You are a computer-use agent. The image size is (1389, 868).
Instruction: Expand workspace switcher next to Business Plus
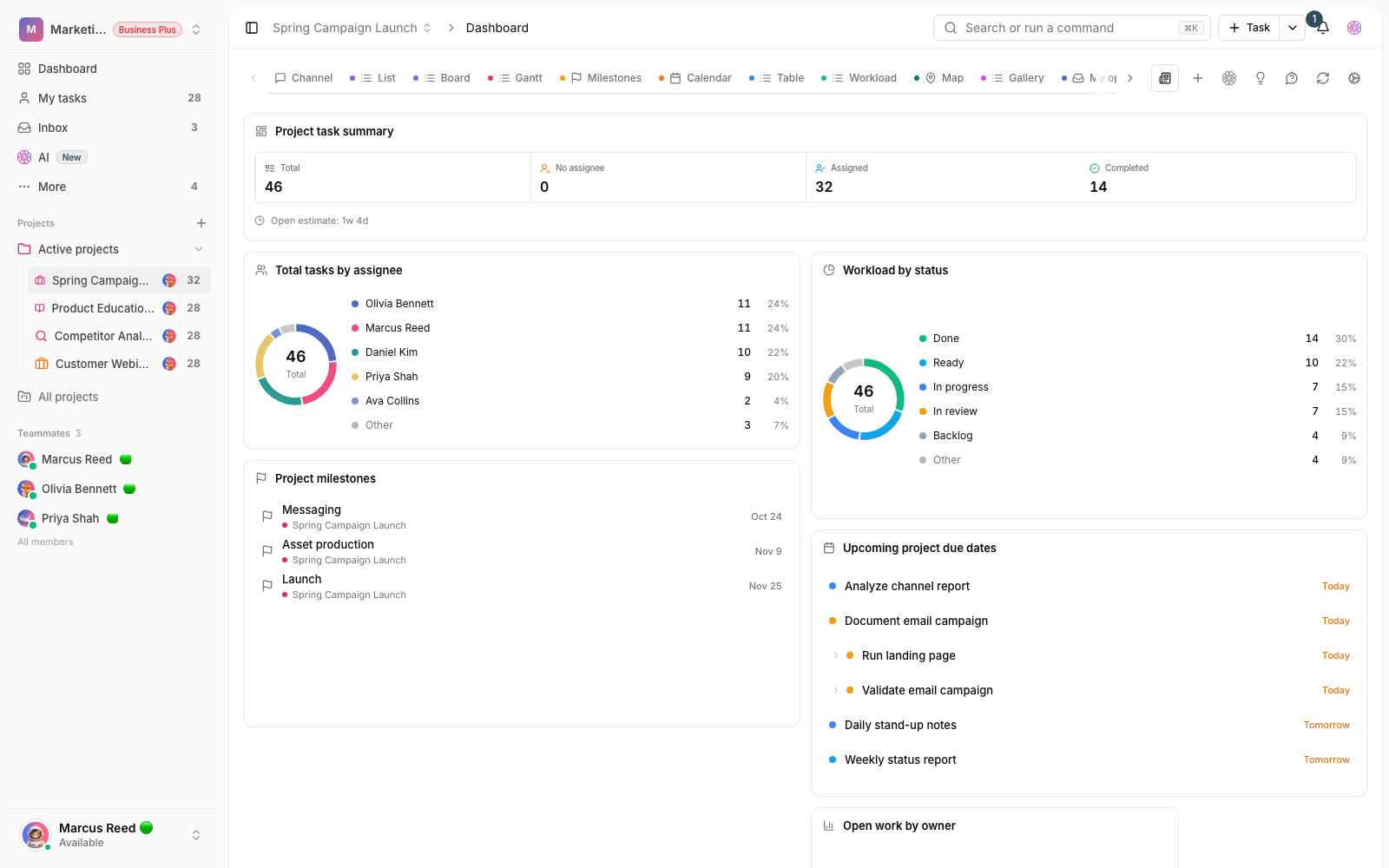click(196, 30)
